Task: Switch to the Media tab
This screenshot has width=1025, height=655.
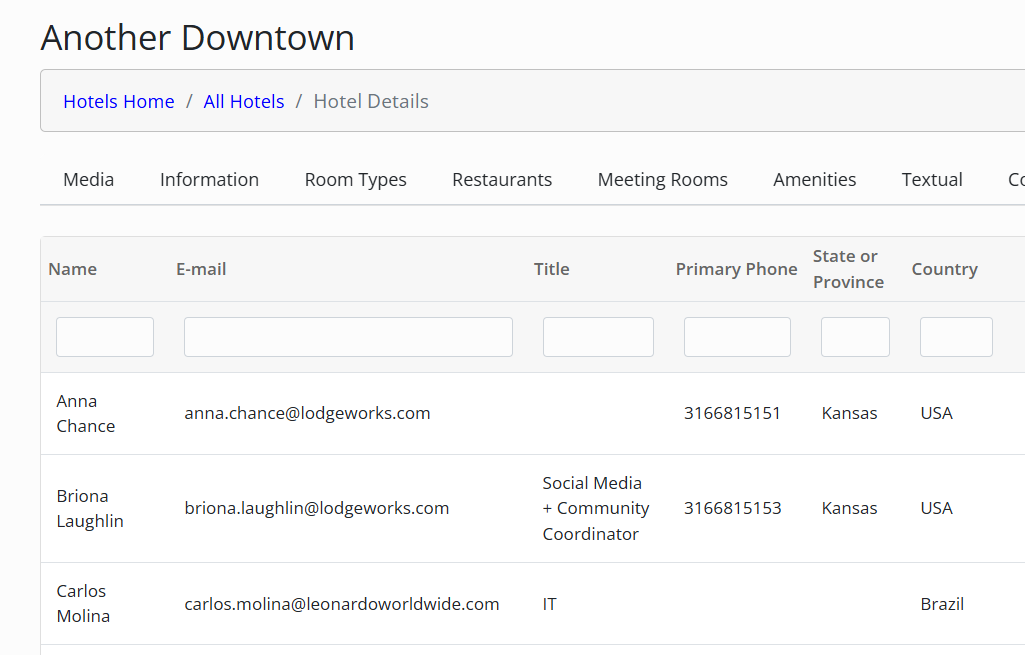Action: point(88,179)
